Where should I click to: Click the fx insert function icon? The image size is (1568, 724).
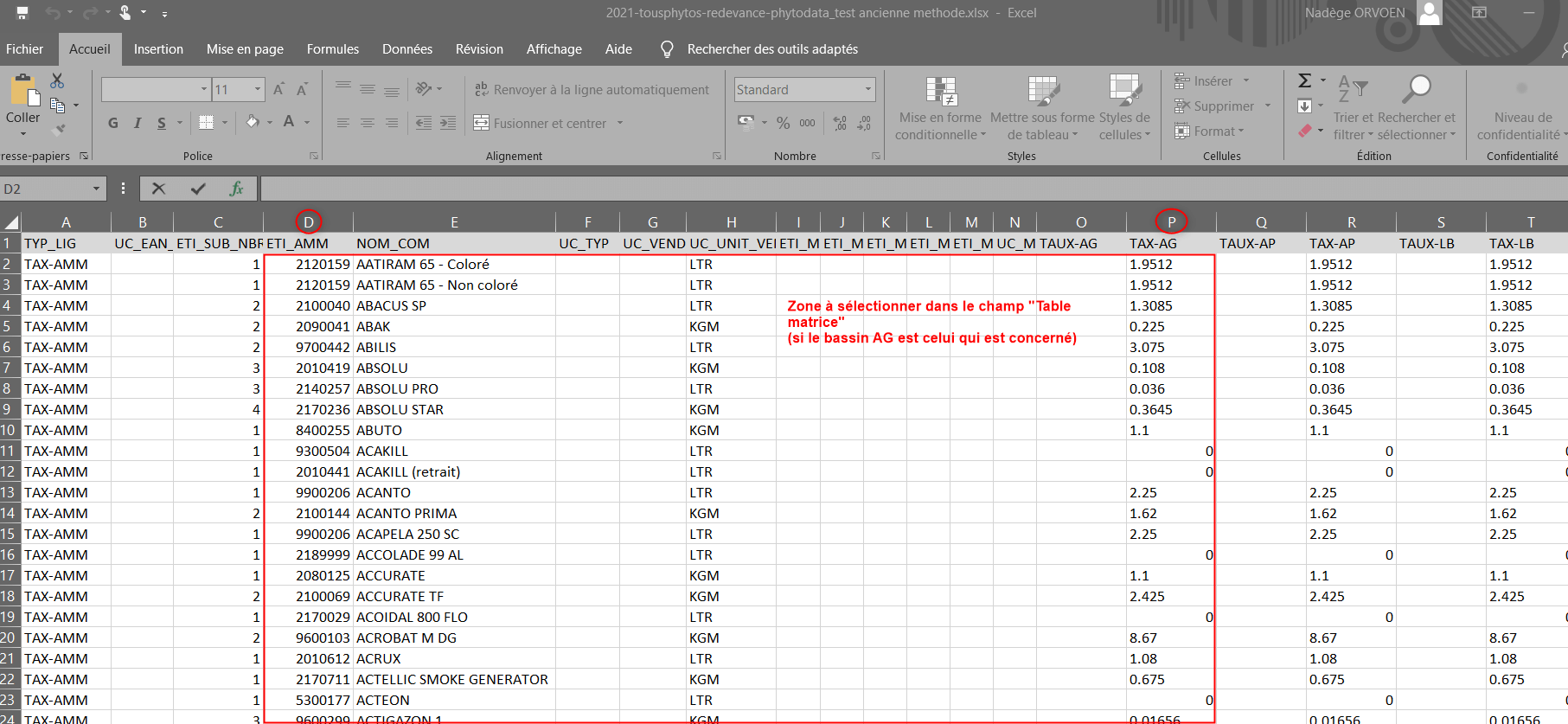click(x=236, y=189)
